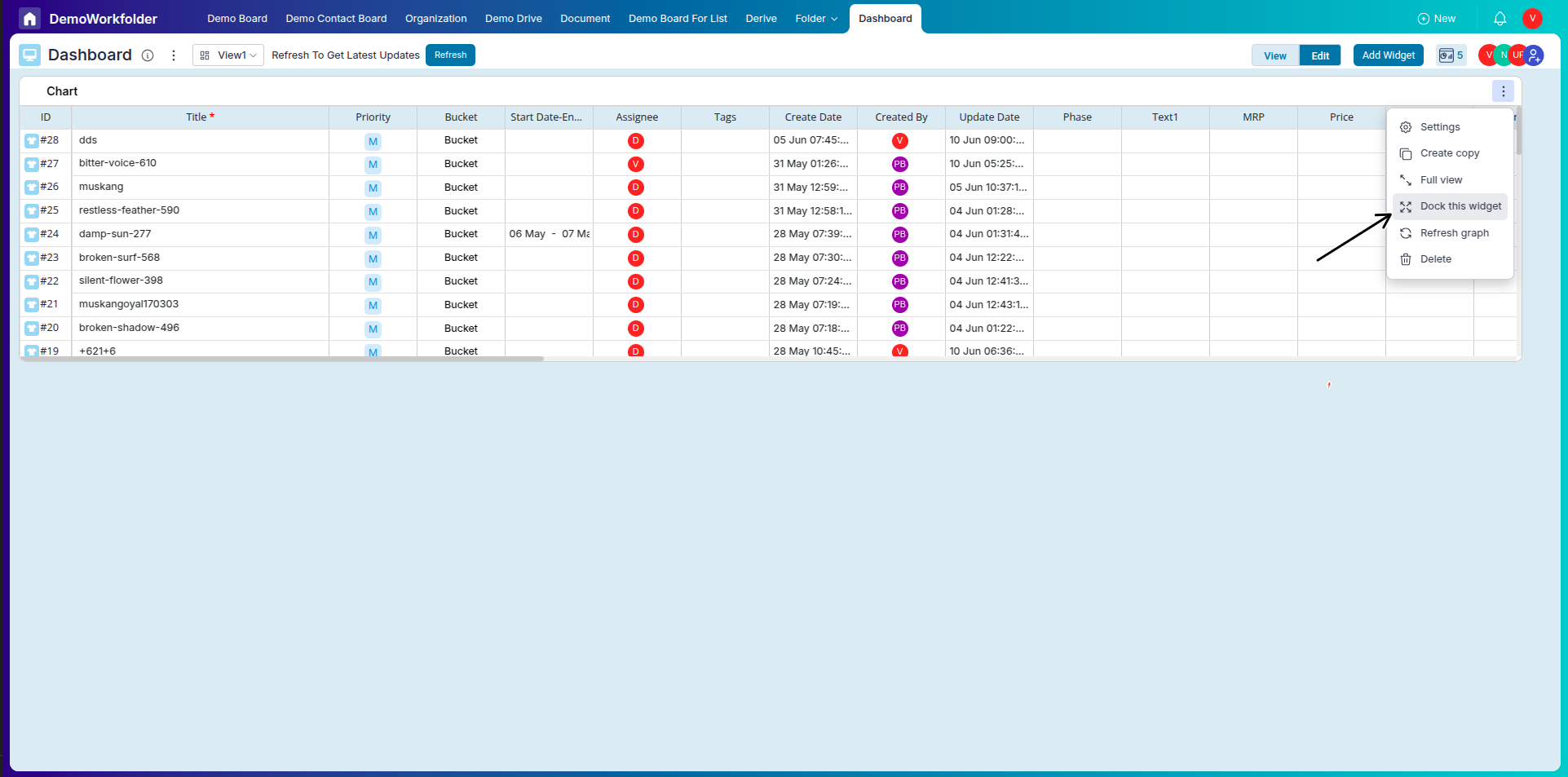Choose Delete from widget menu
The image size is (1568, 777).
[x=1450, y=259]
